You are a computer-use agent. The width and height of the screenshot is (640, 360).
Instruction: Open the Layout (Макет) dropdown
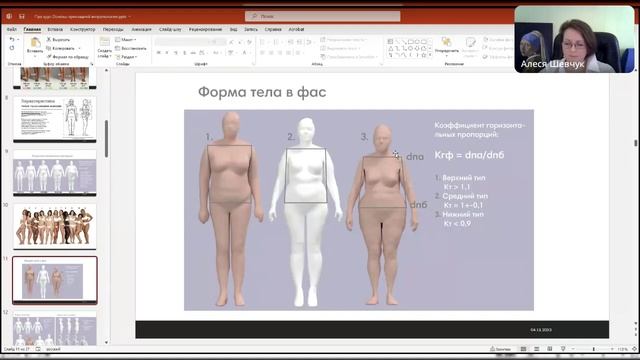coord(126,40)
